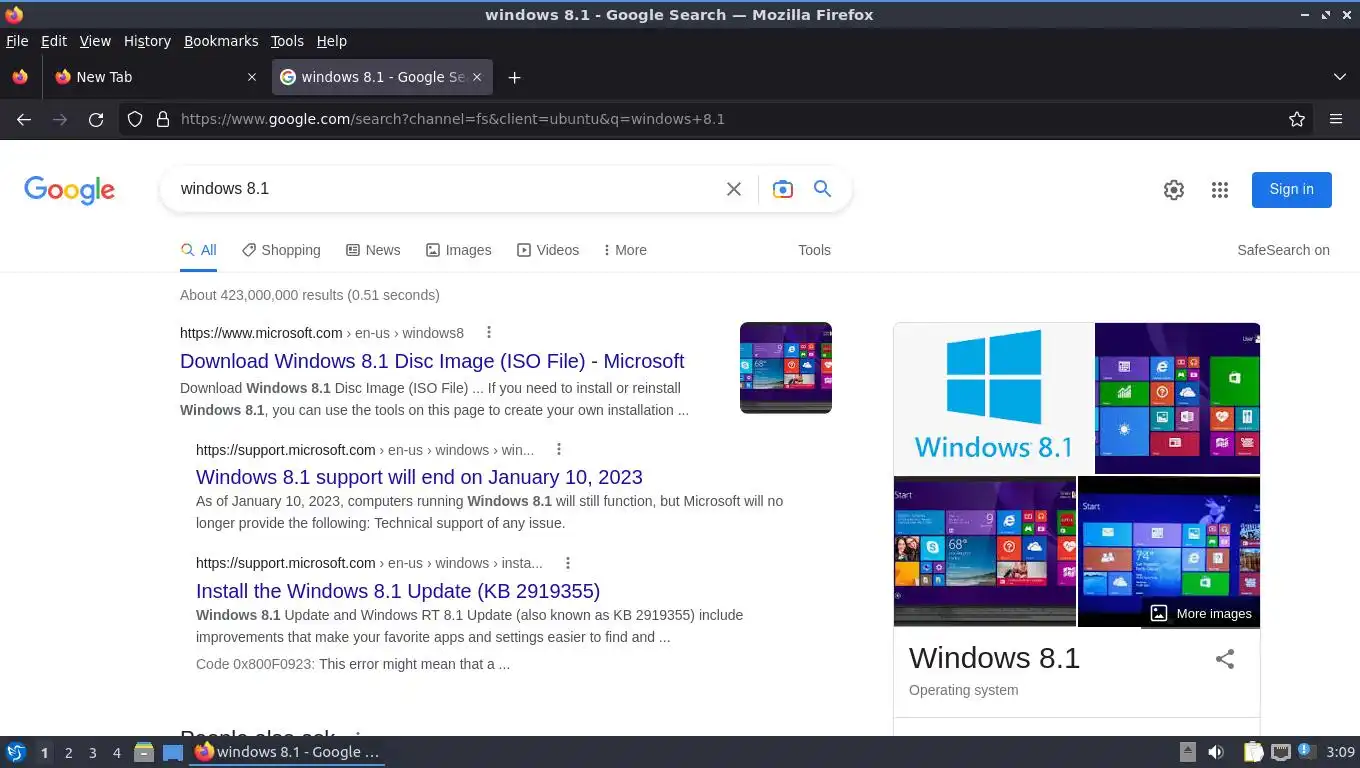This screenshot has width=1360, height=768.
Task: Reload the current page
Action: coord(96,119)
